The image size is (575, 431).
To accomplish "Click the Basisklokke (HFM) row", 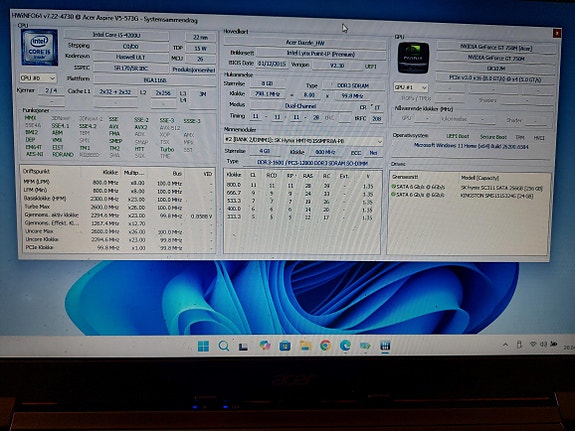I will coord(117,199).
